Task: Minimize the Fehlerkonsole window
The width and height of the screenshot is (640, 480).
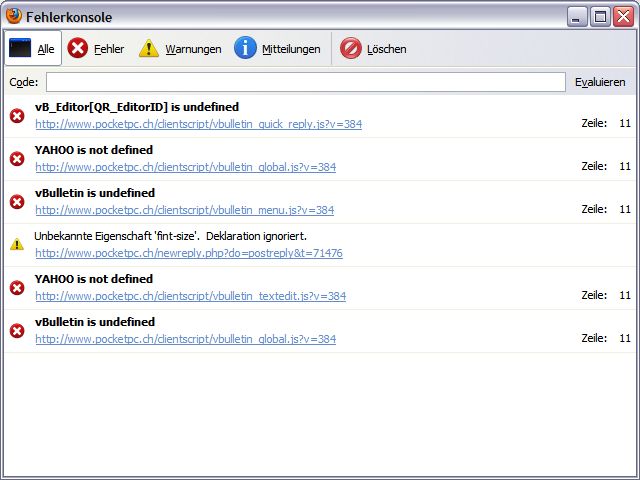Action: (x=577, y=17)
